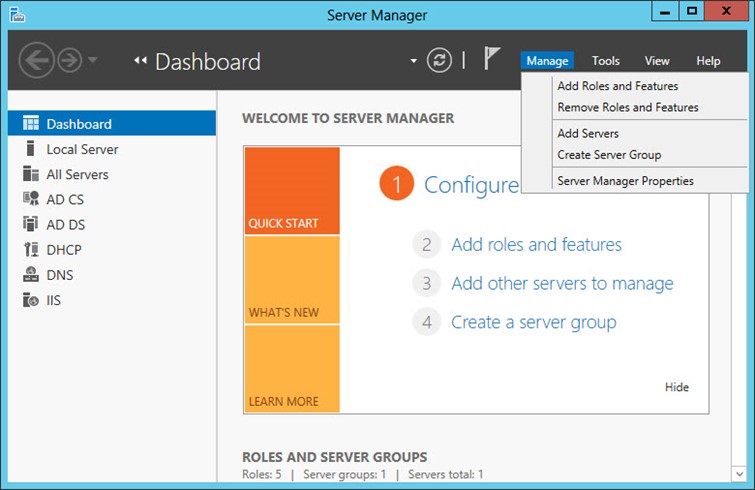755x490 pixels.
Task: Hide the welcome tile panel
Action: [677, 388]
